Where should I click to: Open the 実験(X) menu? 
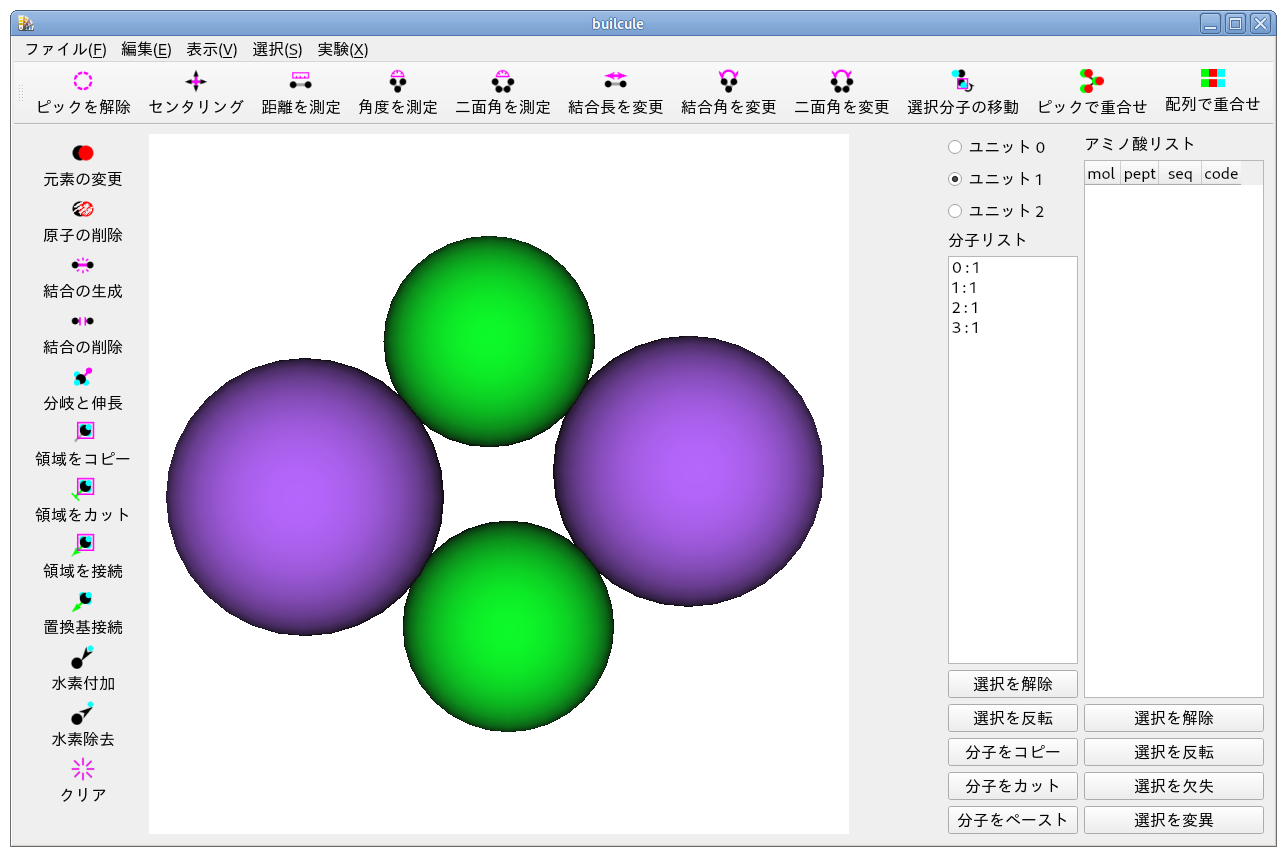coord(342,50)
